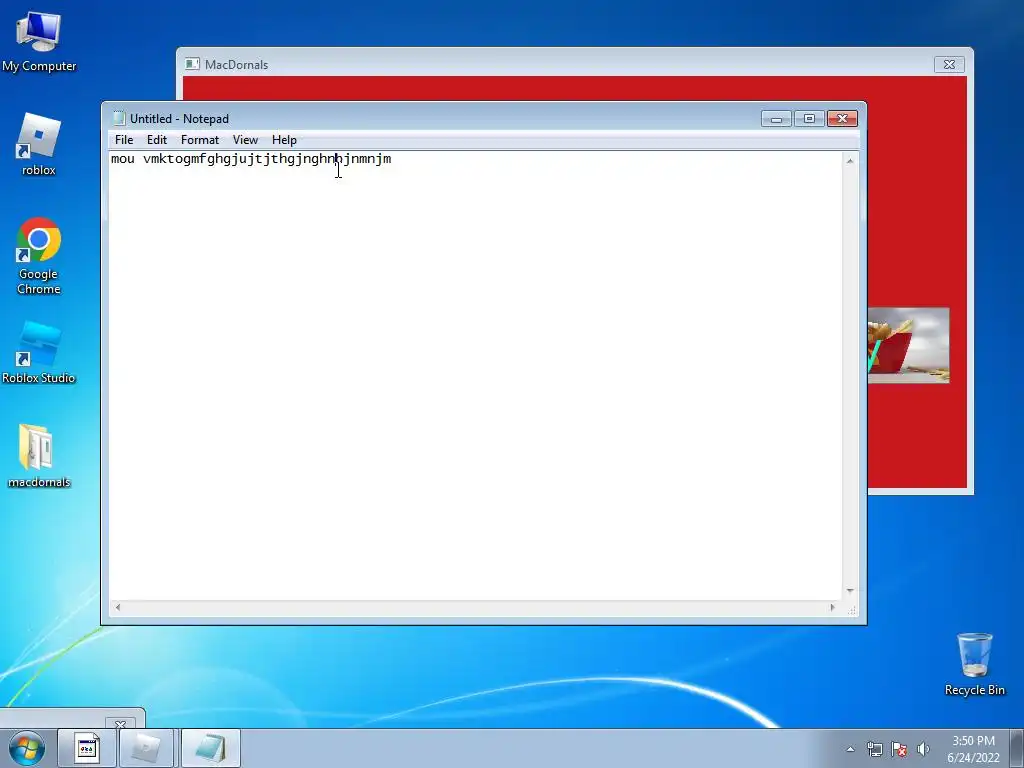Switch to the first taskbar program button
This screenshot has width=1024, height=768.
87,748
